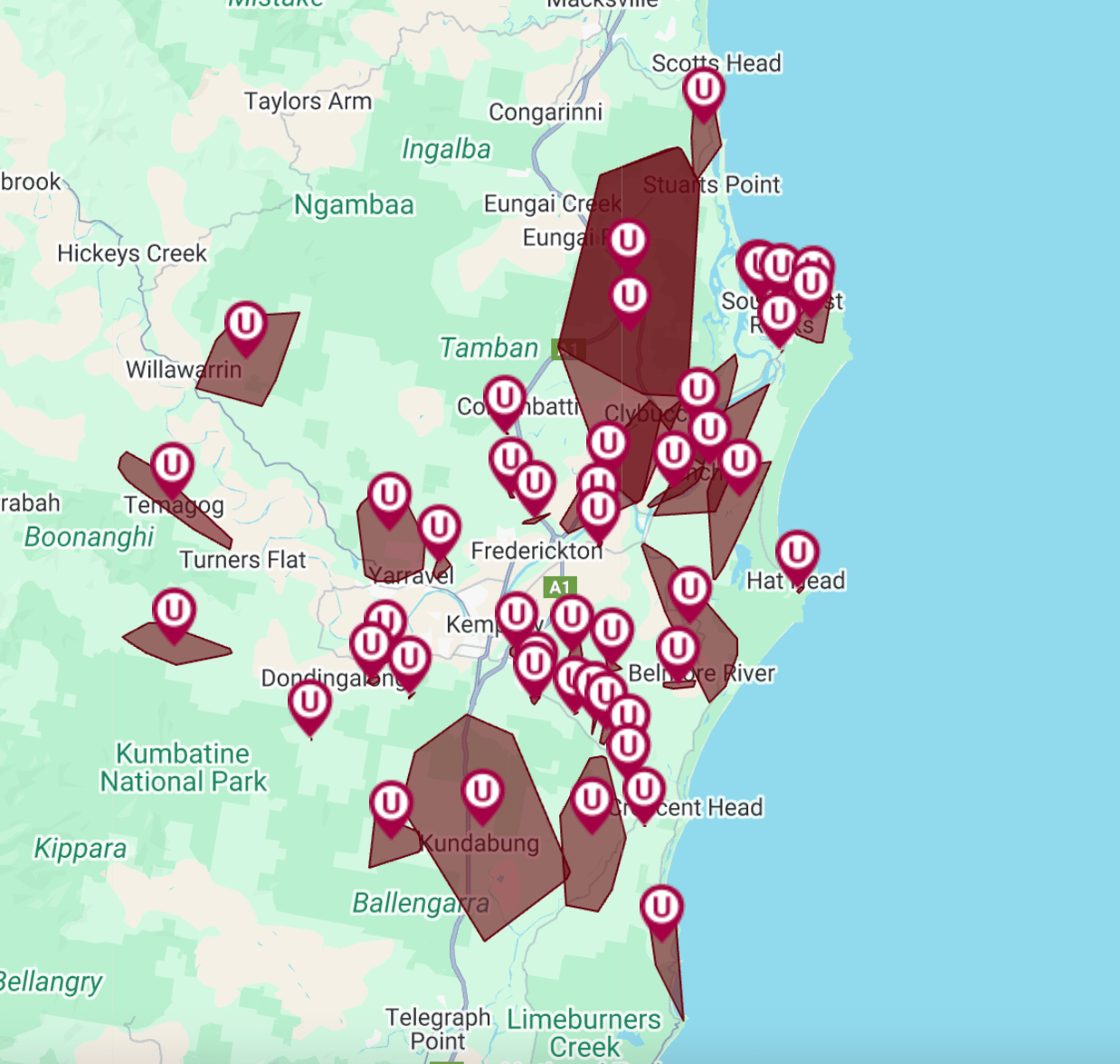
Task: Select the Ballengarra area label
Action: coord(421,903)
